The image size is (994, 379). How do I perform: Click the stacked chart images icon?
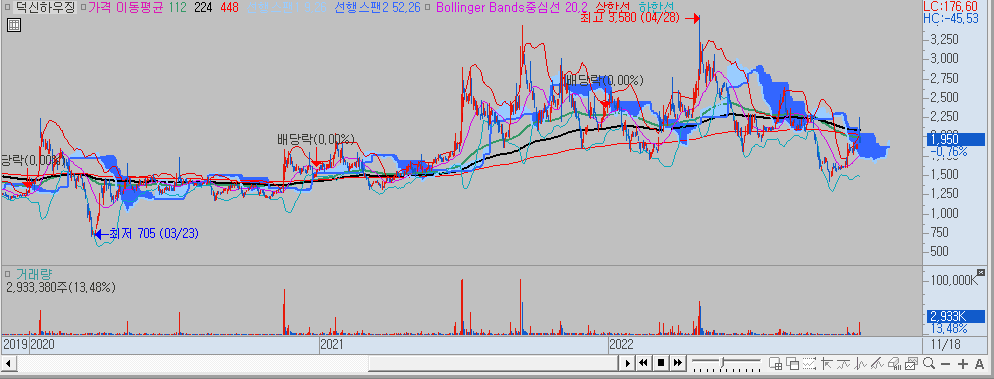(x=912, y=363)
